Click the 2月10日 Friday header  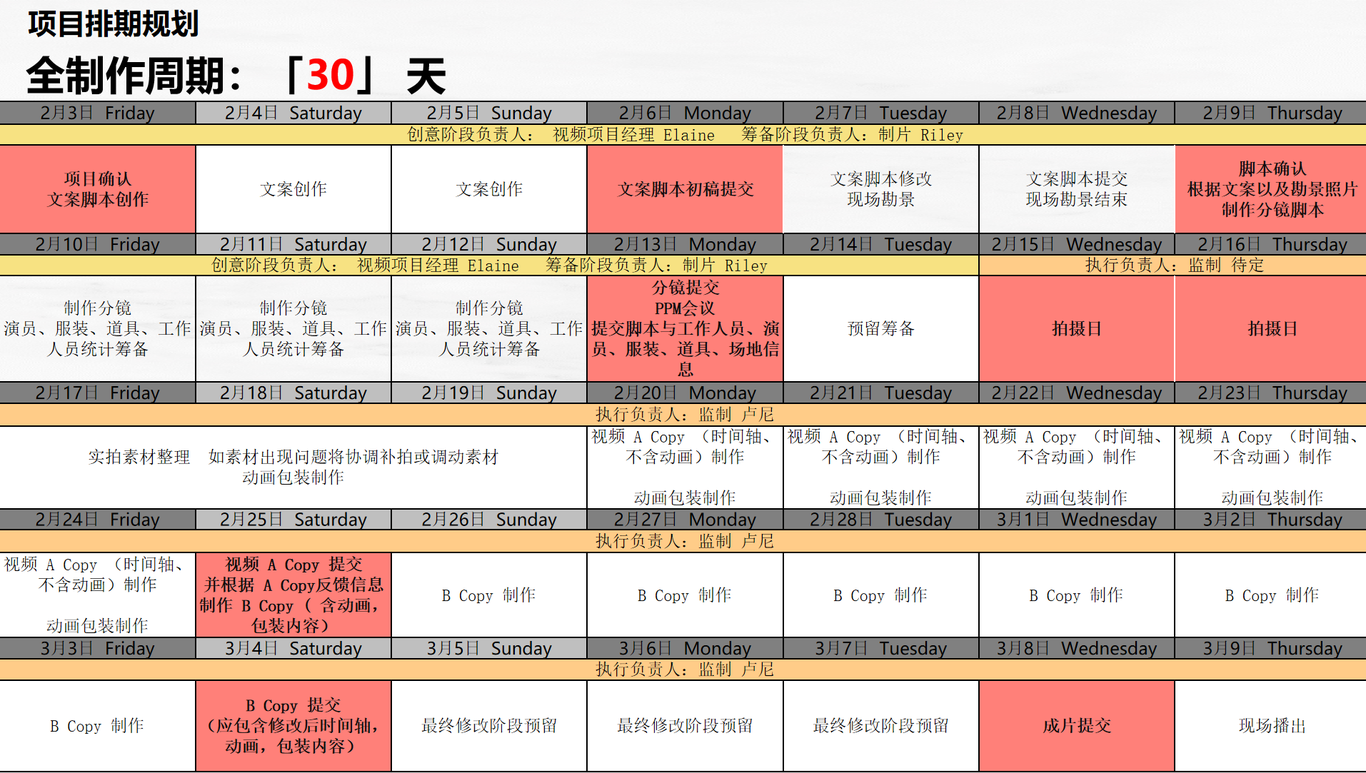click(x=98, y=244)
